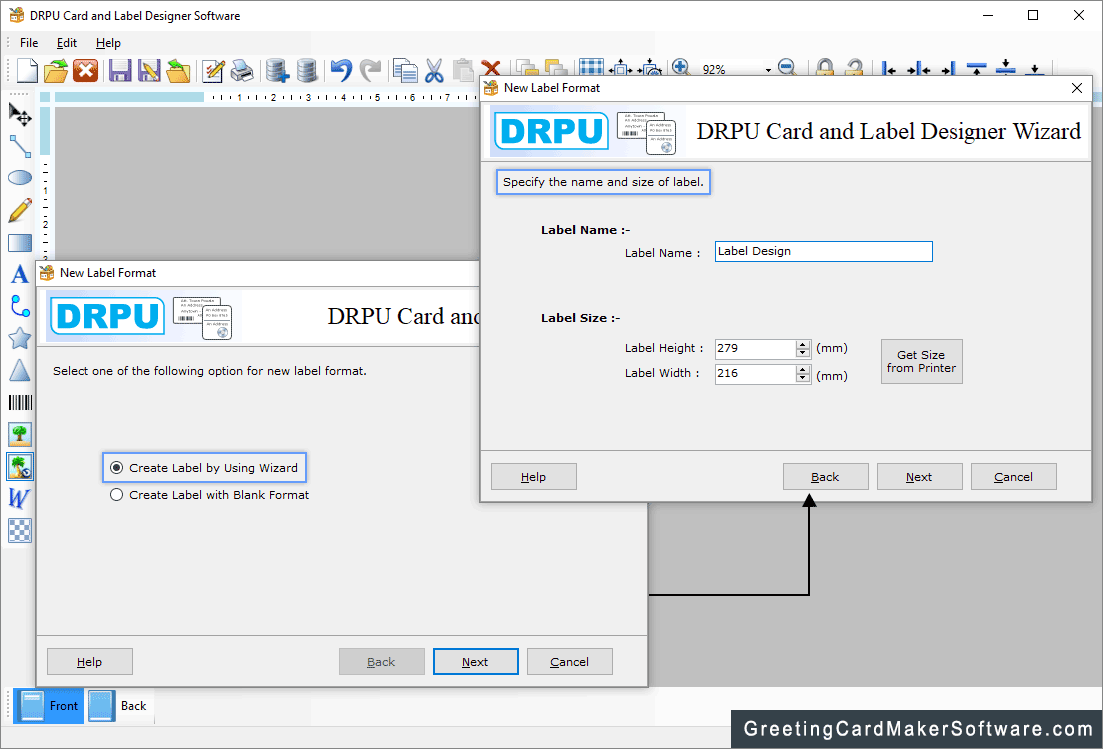Click the Save floppy disk icon

coord(120,70)
